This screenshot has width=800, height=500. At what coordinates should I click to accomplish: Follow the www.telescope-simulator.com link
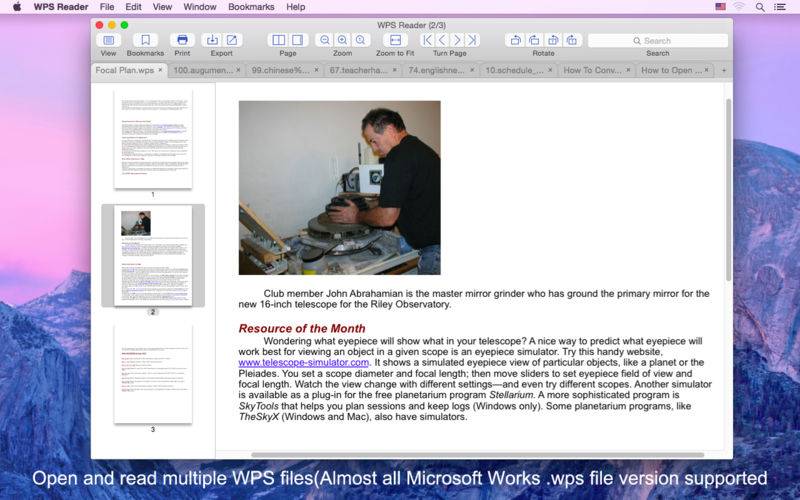(304, 362)
